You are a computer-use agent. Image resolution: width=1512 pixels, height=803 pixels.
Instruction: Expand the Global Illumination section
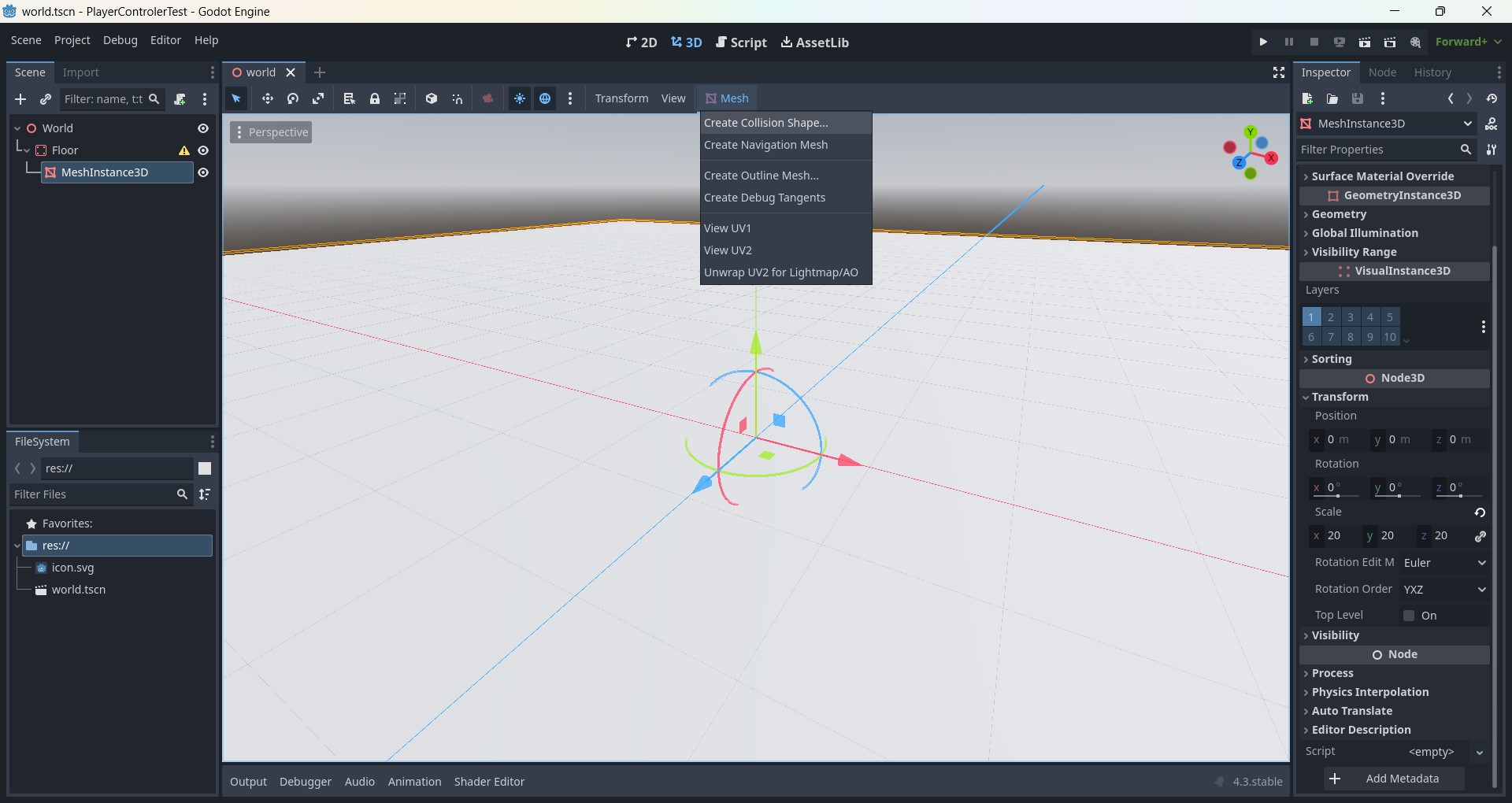coord(1366,233)
